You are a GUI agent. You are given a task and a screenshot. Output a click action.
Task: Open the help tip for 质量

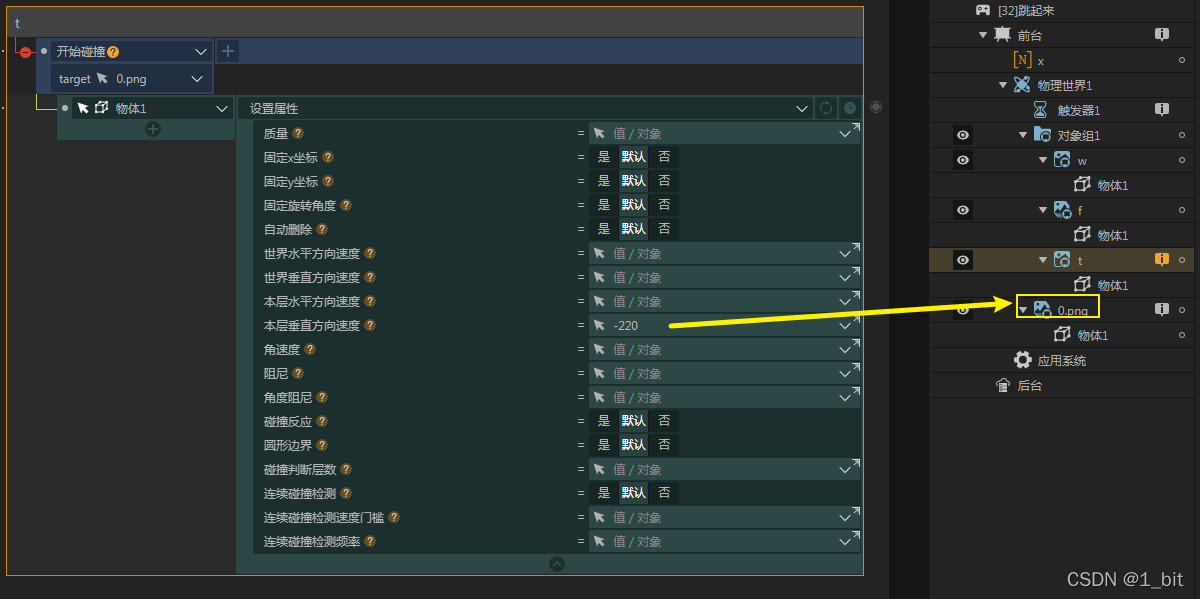pos(298,133)
